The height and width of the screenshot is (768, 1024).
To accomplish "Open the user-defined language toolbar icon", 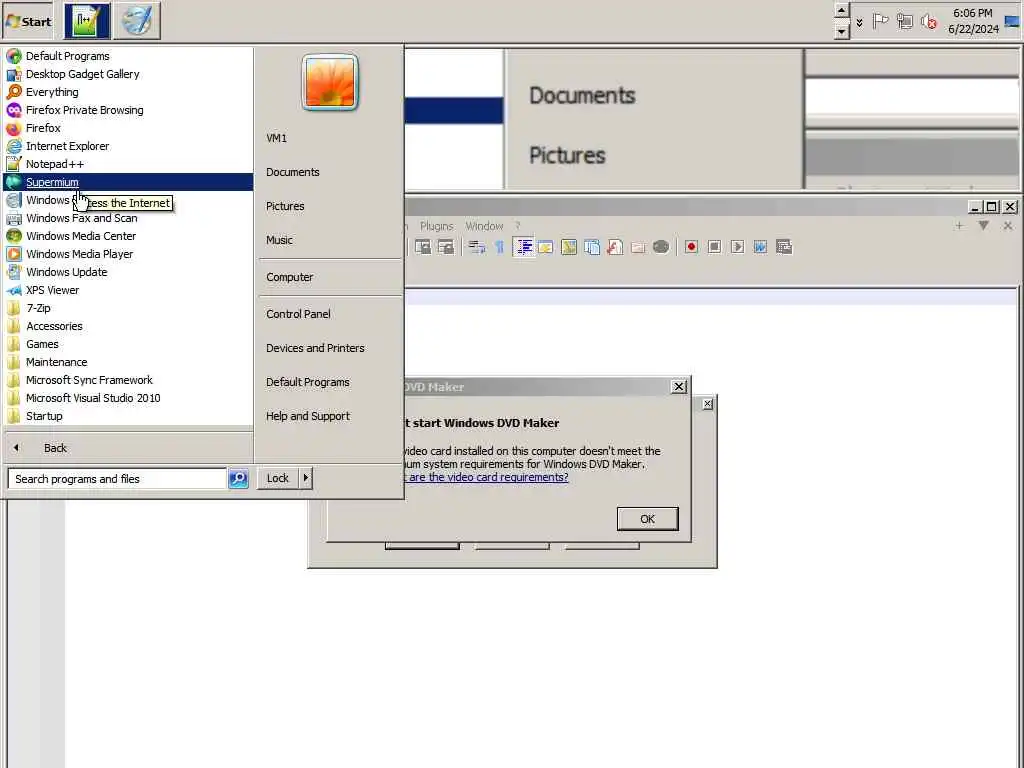I will point(546,247).
